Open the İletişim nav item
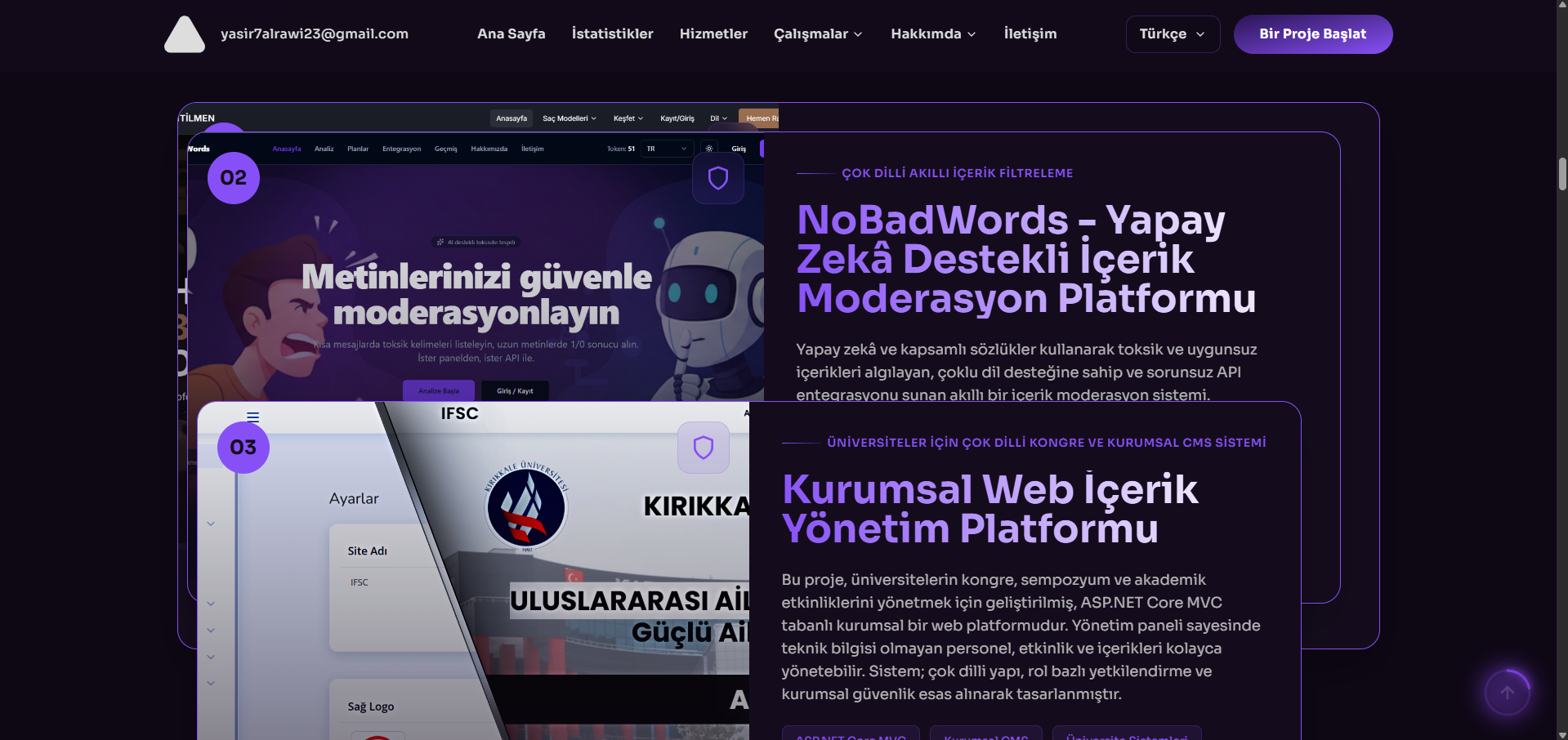1568x740 pixels. (x=1030, y=34)
